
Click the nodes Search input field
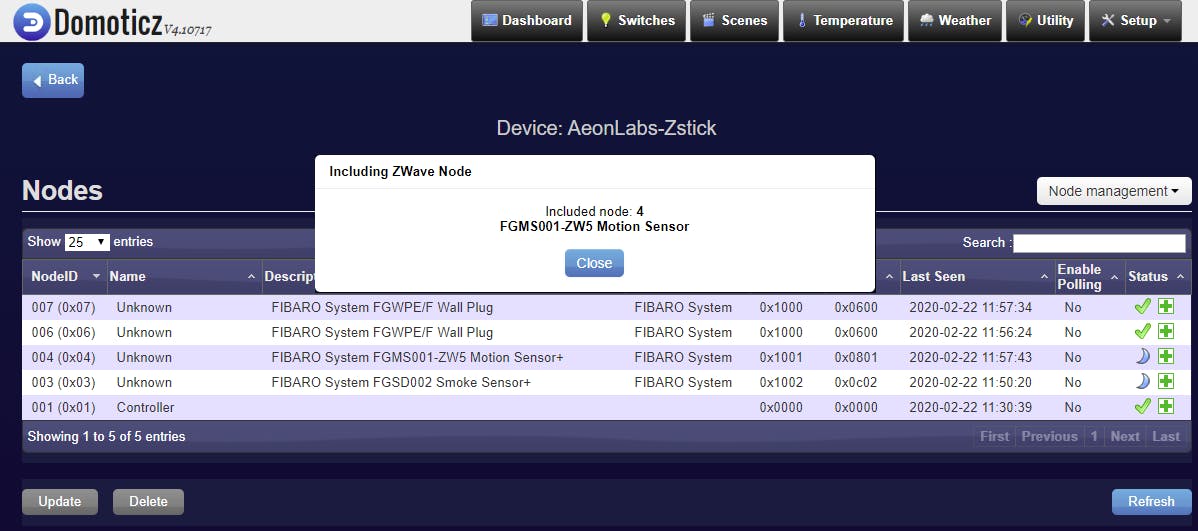coord(1099,243)
